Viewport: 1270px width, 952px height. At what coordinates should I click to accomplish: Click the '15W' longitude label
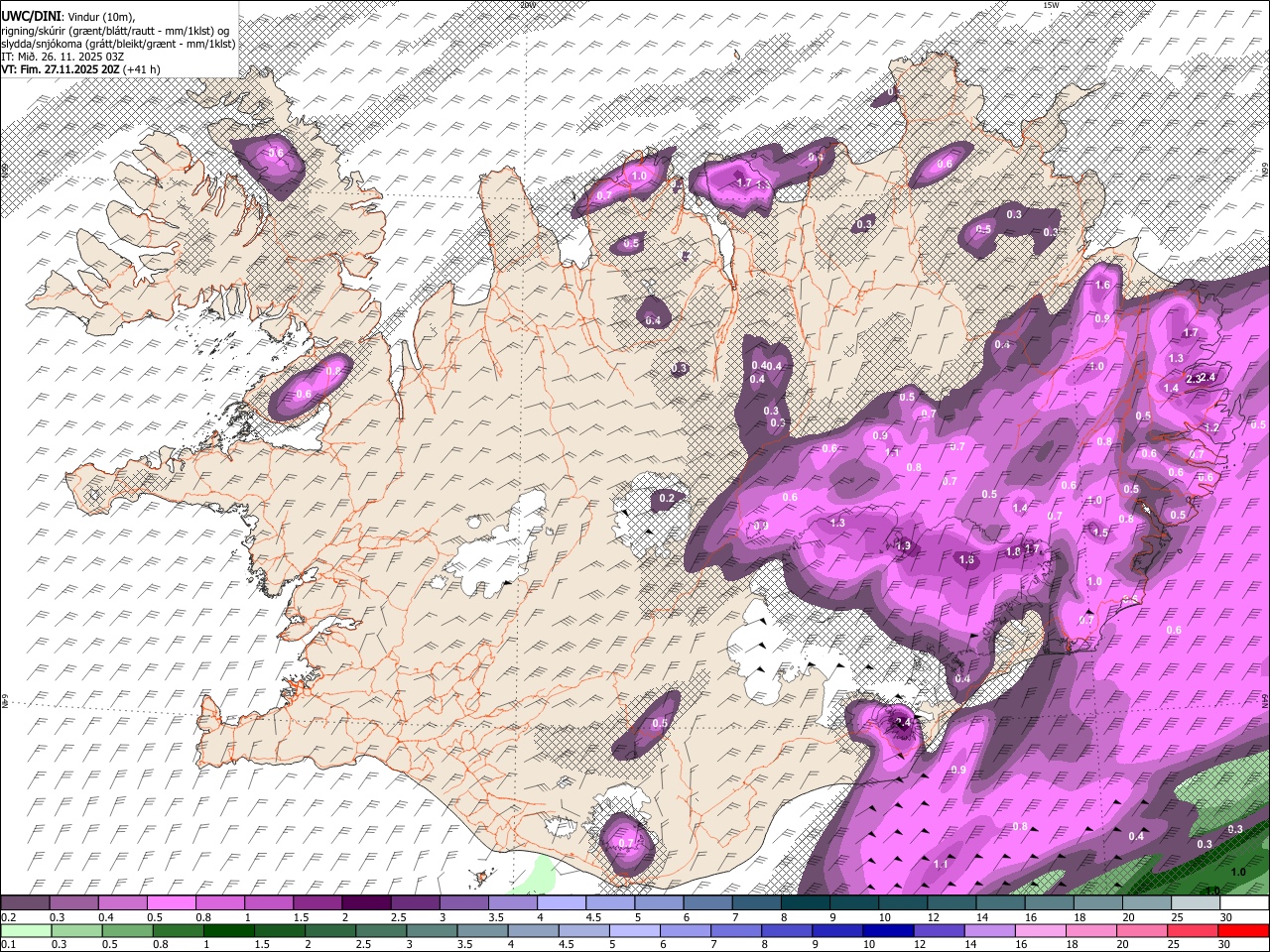click(1052, 5)
